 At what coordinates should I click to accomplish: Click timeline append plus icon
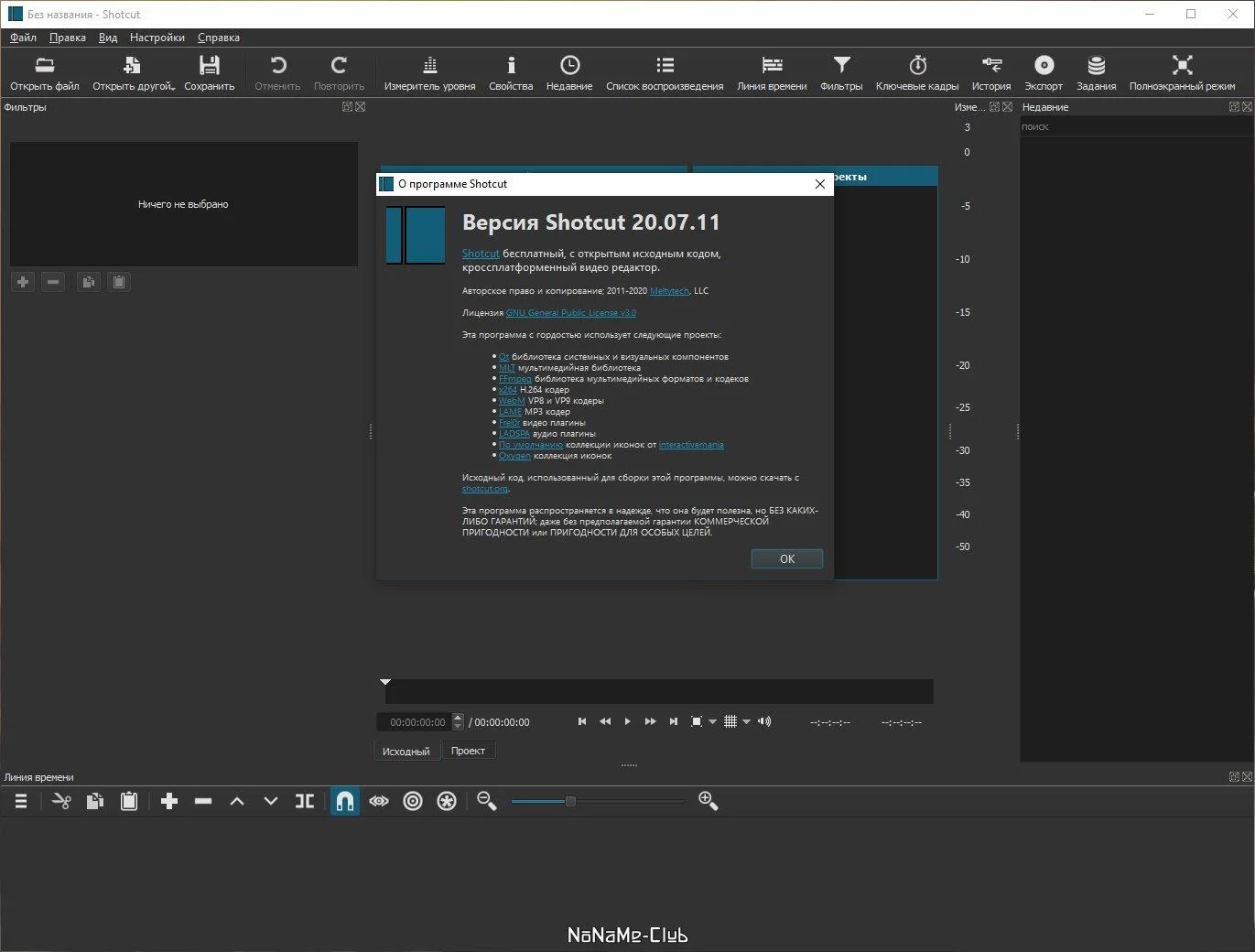(169, 801)
